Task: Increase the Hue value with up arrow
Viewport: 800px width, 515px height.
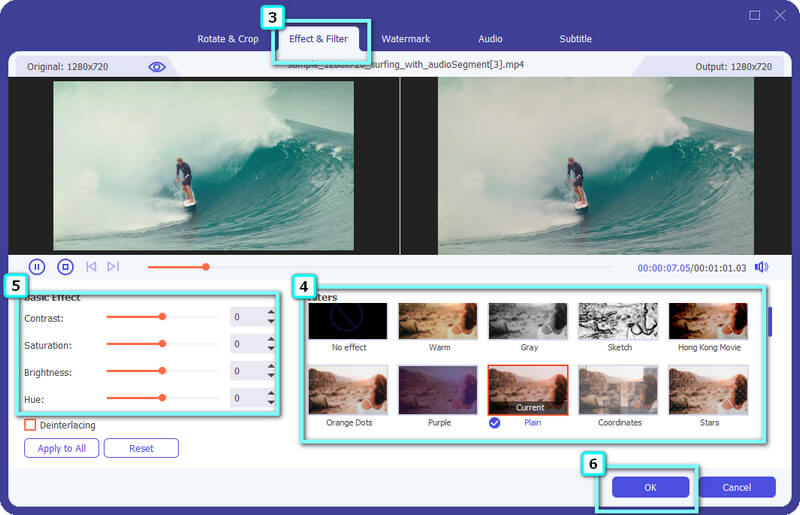Action: 271,393
